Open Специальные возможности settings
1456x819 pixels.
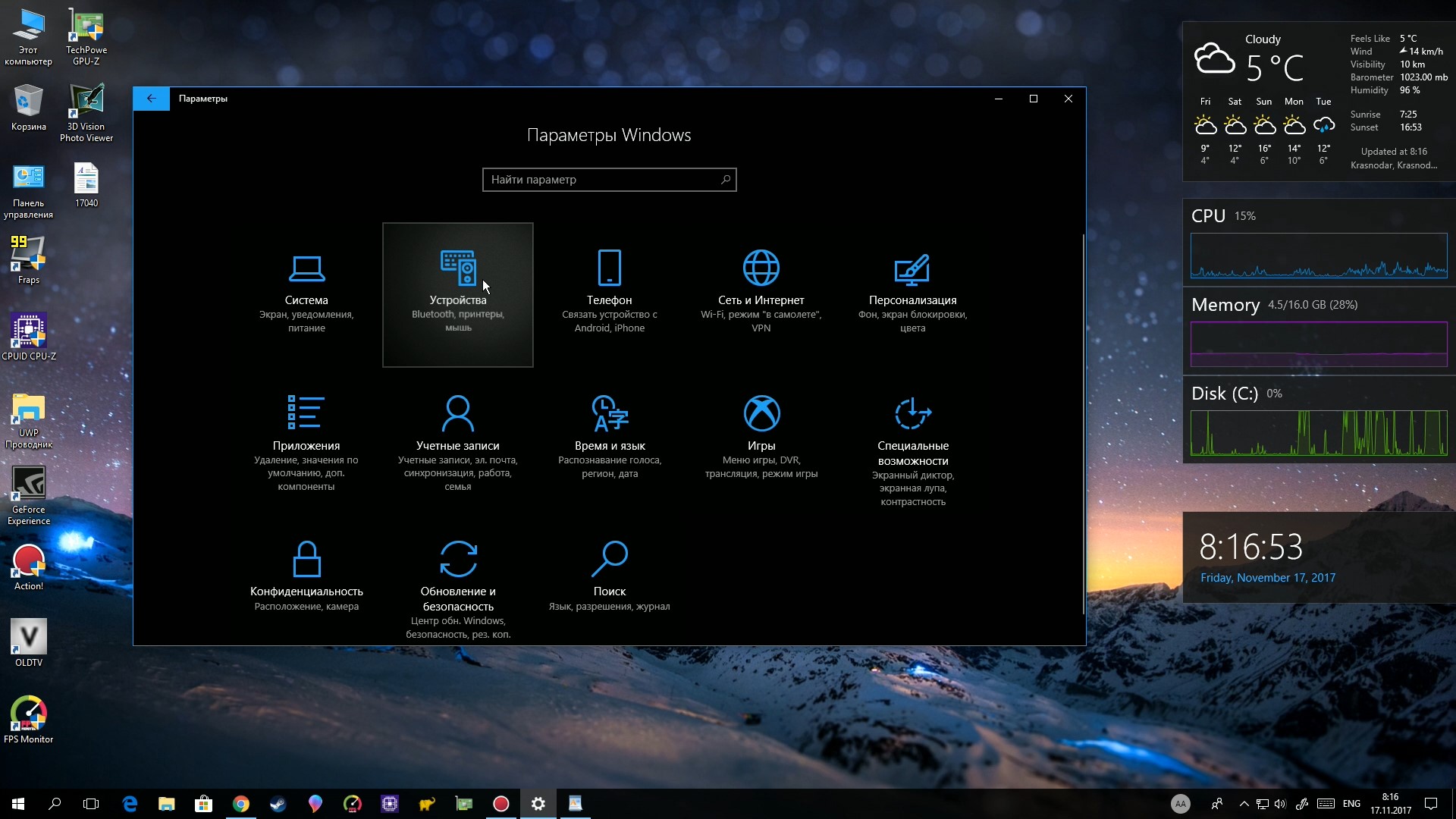(913, 444)
